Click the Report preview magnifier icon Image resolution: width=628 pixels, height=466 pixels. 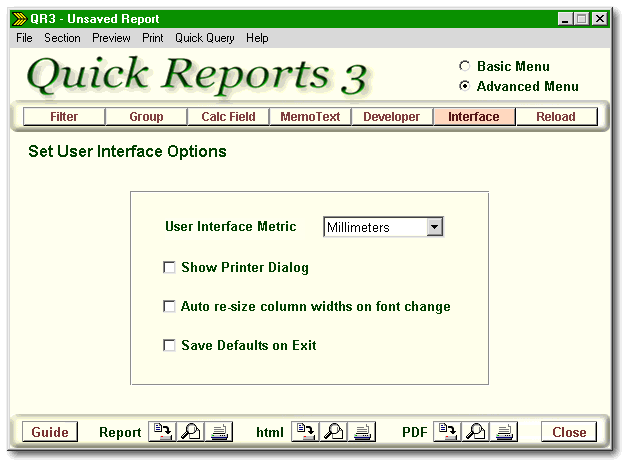[191, 432]
